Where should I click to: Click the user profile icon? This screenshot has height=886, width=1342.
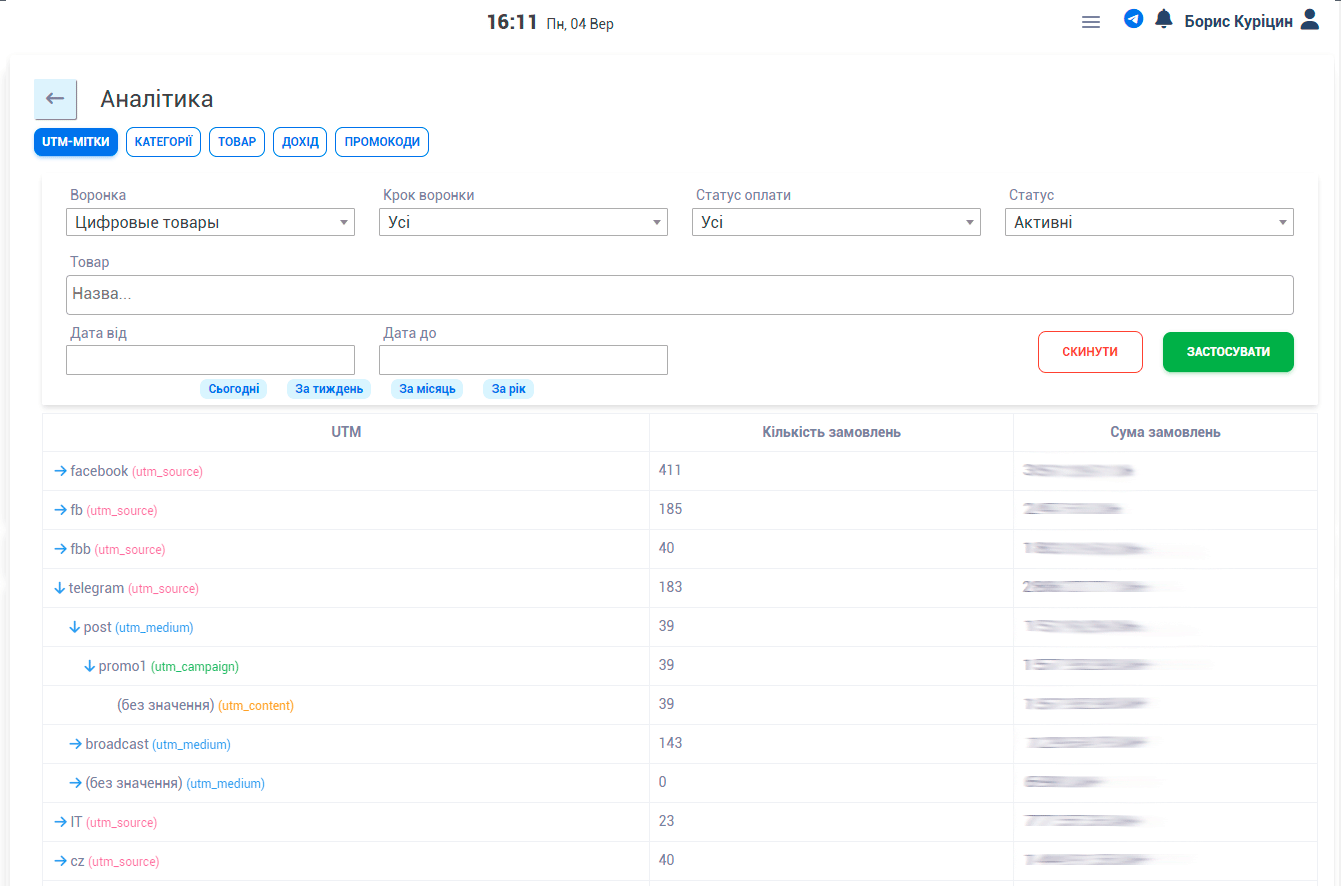click(x=1310, y=20)
